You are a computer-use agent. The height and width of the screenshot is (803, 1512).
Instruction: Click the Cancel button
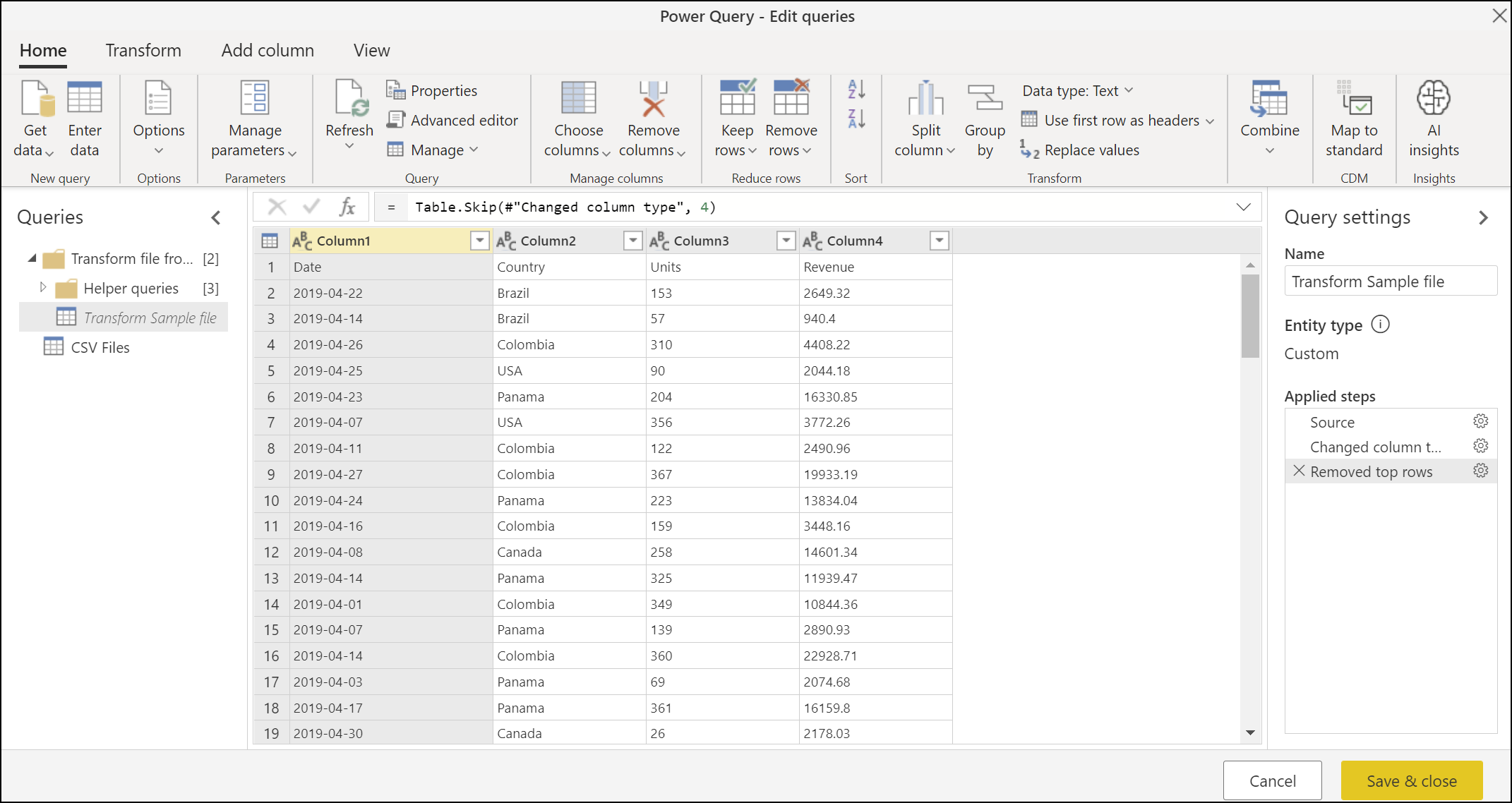(1273, 780)
